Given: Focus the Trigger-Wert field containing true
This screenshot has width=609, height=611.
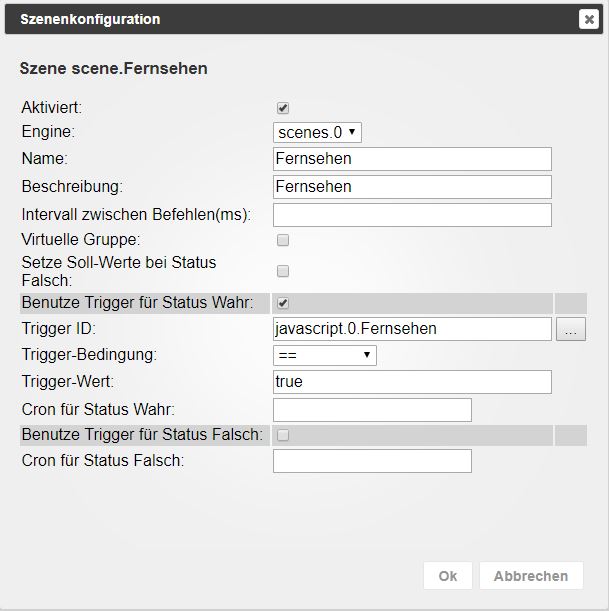Looking at the screenshot, I should [x=412, y=382].
